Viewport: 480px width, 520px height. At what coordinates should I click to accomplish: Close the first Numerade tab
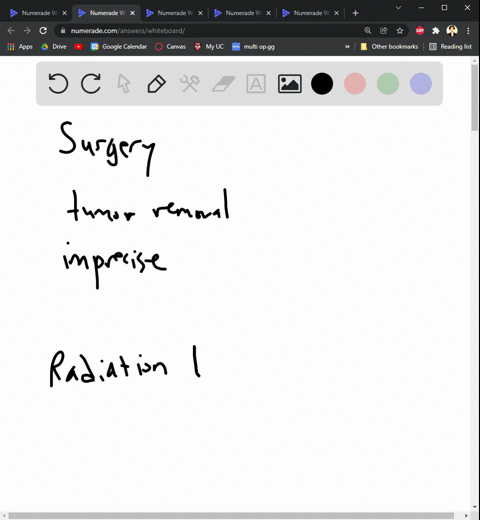(x=64, y=13)
